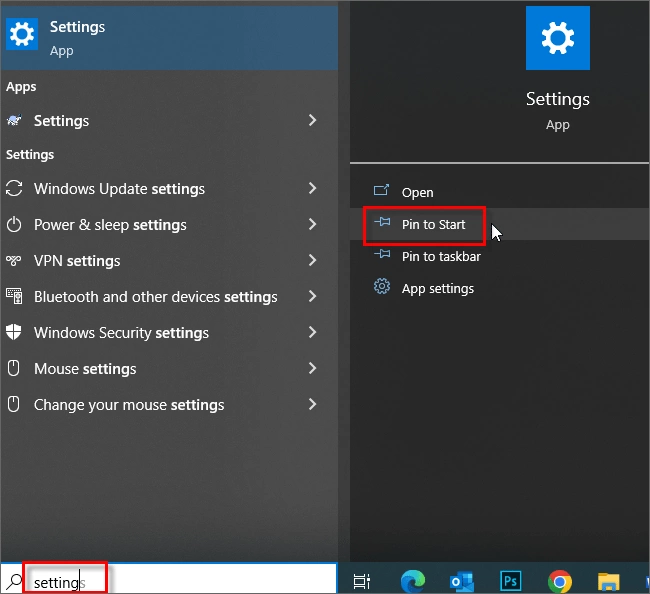Screen dimensions: 650x594
Task: Open the Settings app best match result
Action: click(x=169, y=38)
